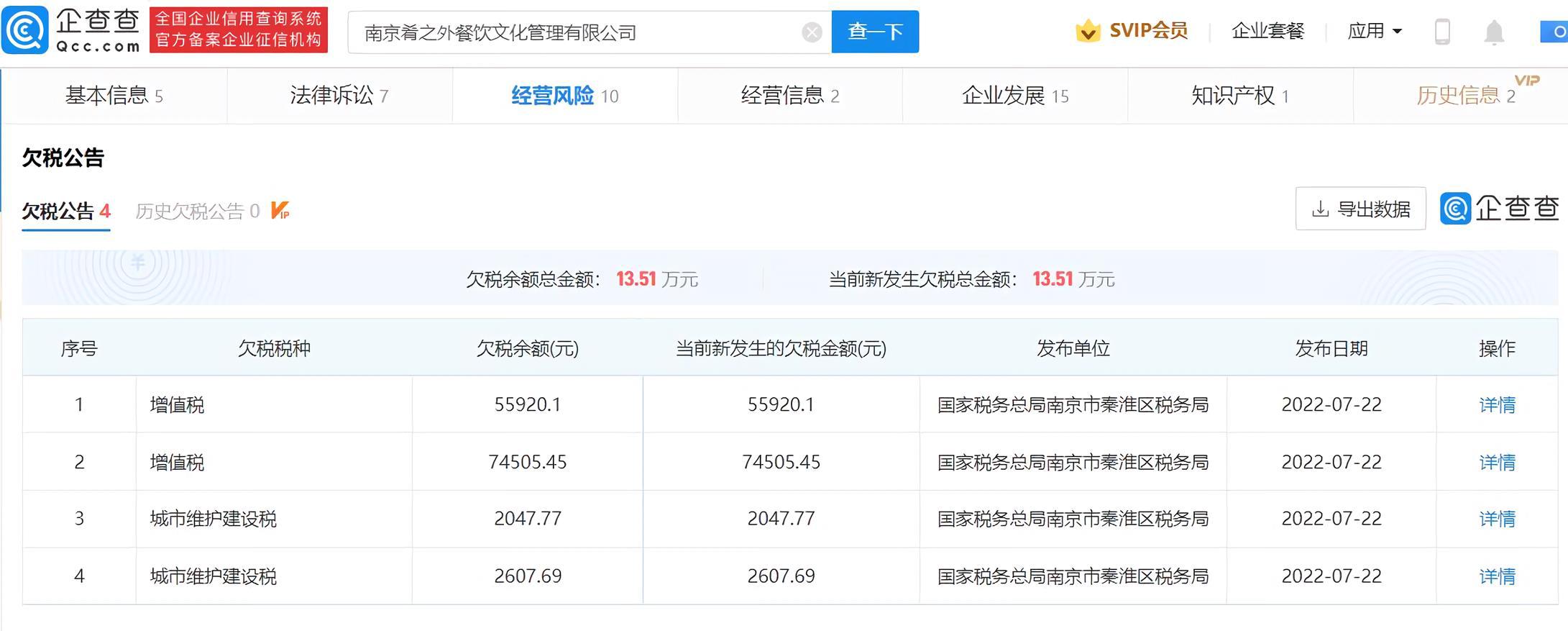Viewport: 1568px width, 631px height.
Task: Click the 发布单位 column header
Action: [1073, 349]
